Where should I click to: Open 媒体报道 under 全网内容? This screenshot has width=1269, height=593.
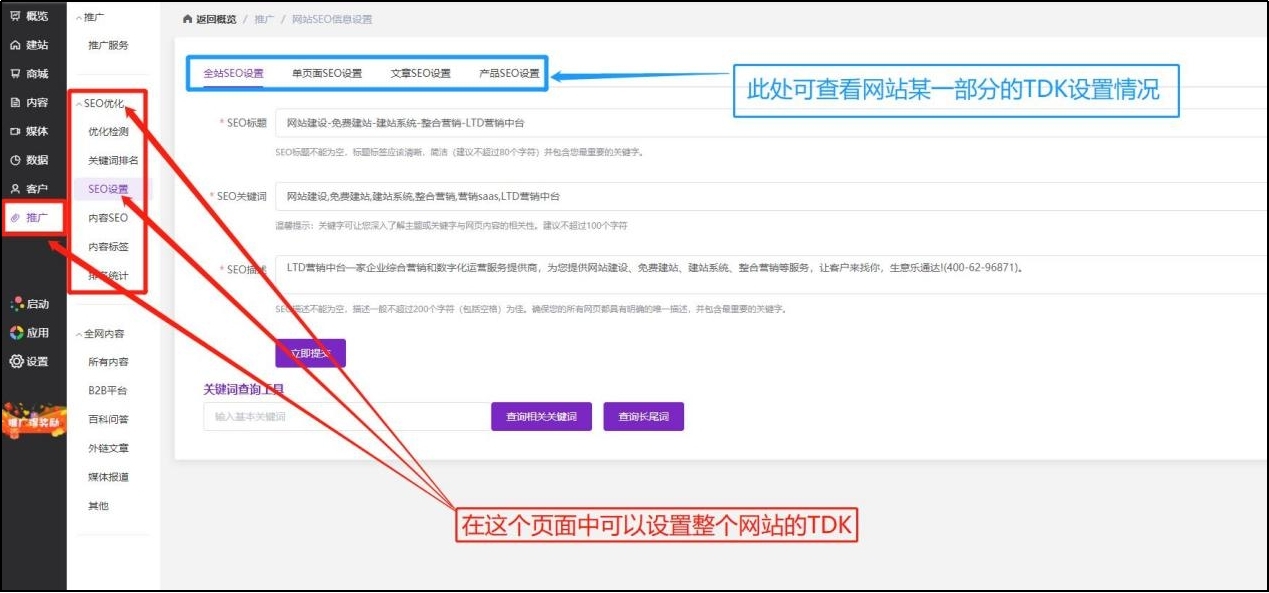coord(108,478)
